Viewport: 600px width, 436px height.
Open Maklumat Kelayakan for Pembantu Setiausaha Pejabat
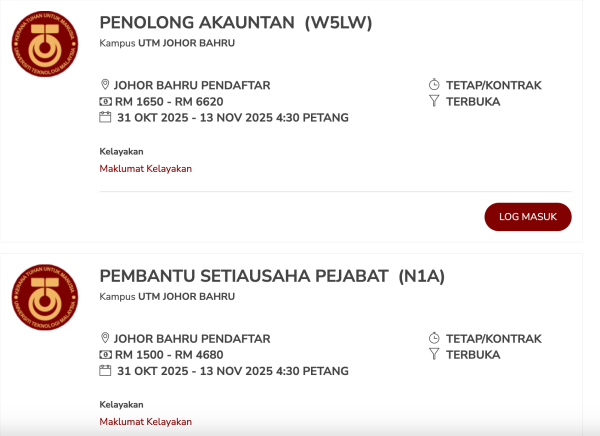[145, 421]
